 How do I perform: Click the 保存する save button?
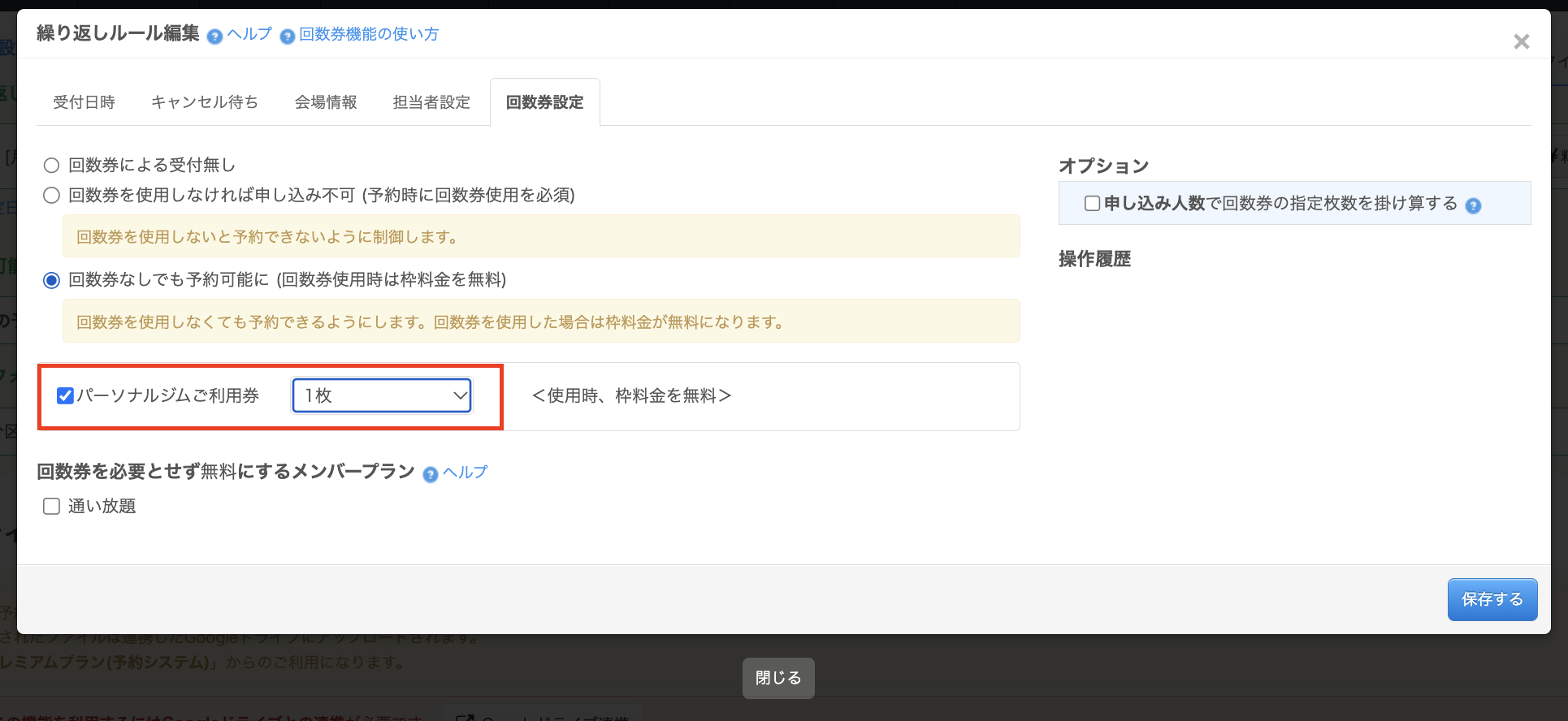tap(1492, 599)
